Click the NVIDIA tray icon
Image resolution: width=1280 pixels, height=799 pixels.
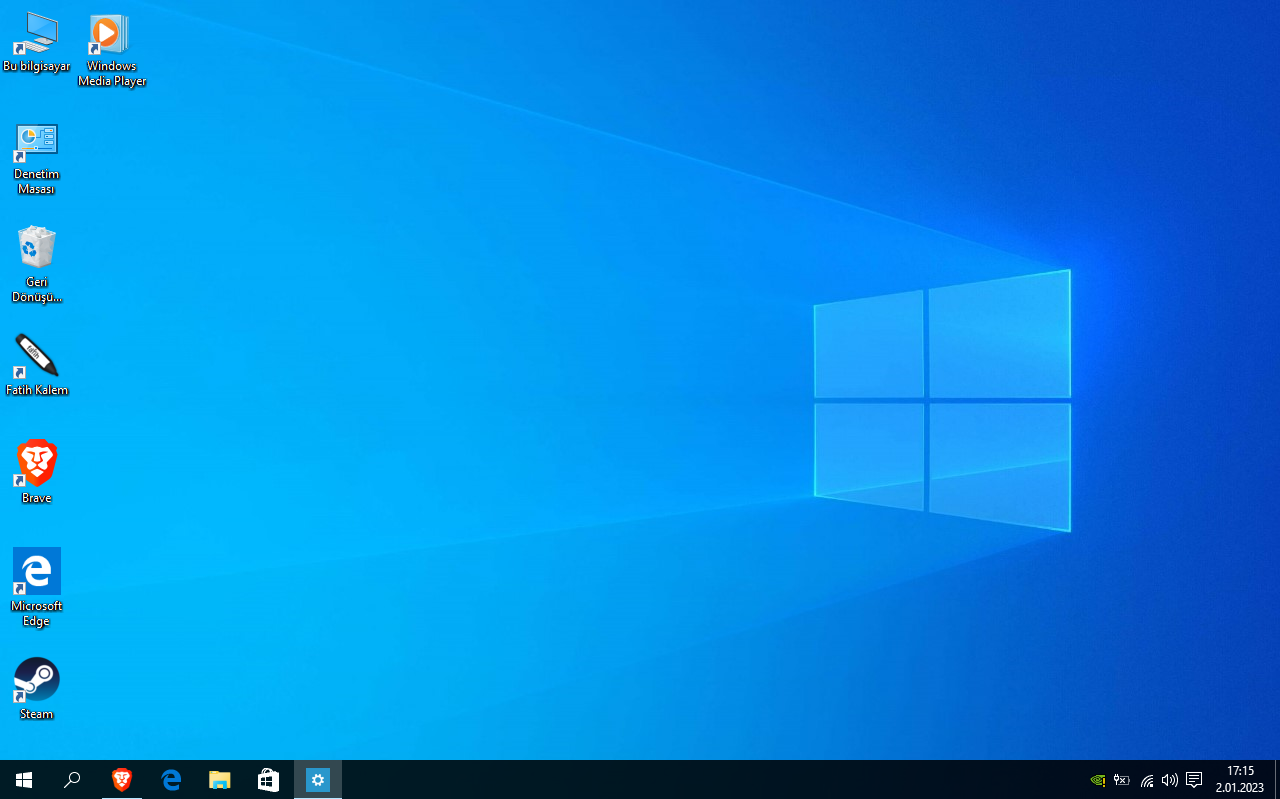(x=1098, y=780)
